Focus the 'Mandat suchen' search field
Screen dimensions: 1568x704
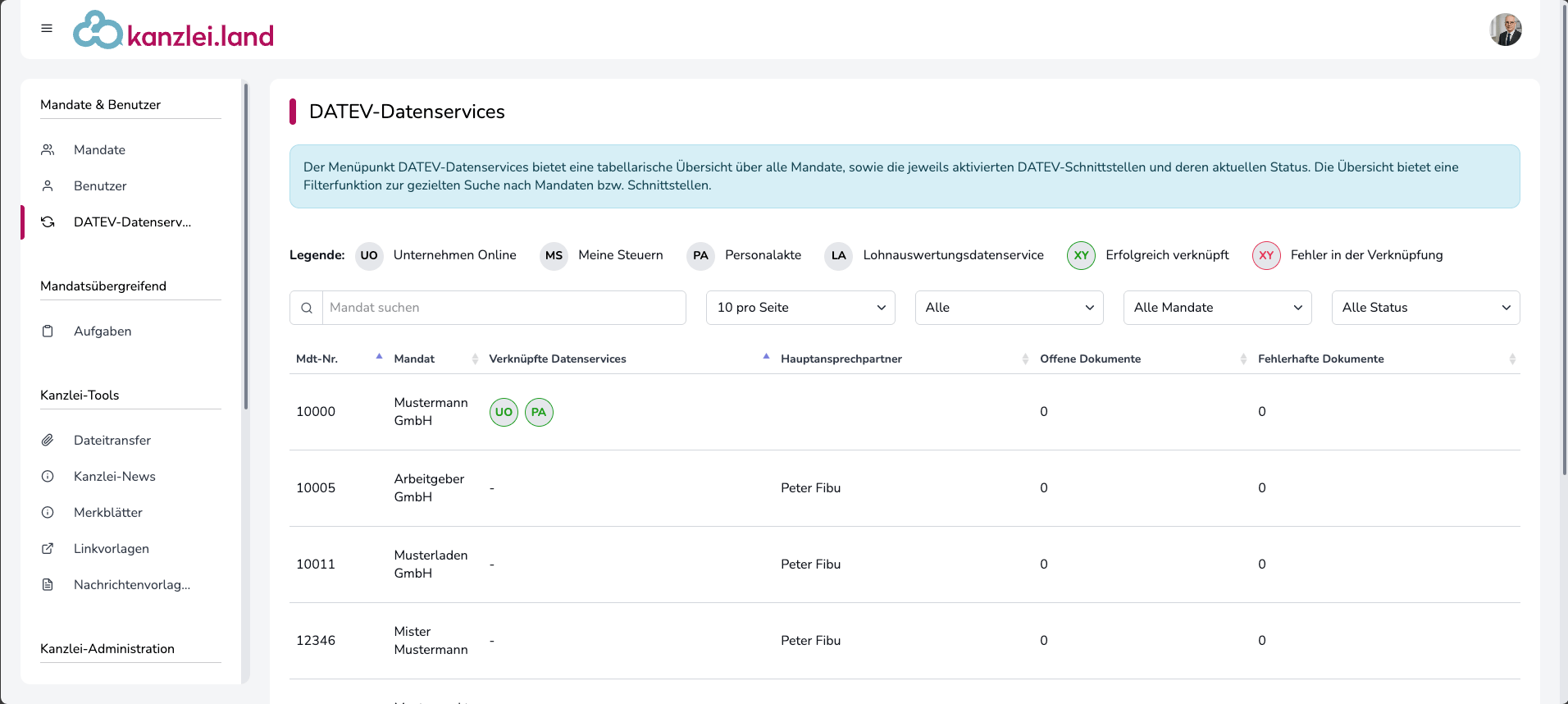[x=504, y=308]
